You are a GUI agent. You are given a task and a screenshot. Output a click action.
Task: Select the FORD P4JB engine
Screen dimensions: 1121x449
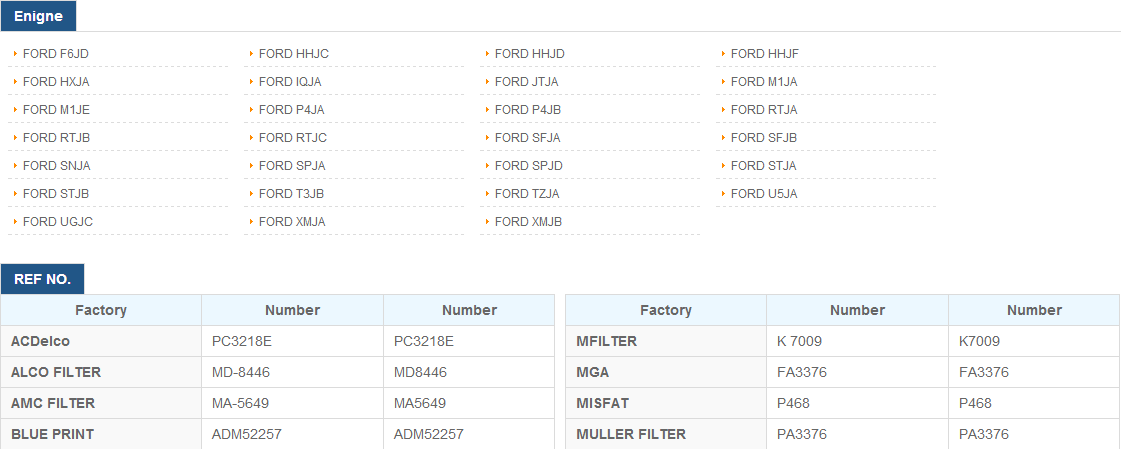tap(528, 110)
